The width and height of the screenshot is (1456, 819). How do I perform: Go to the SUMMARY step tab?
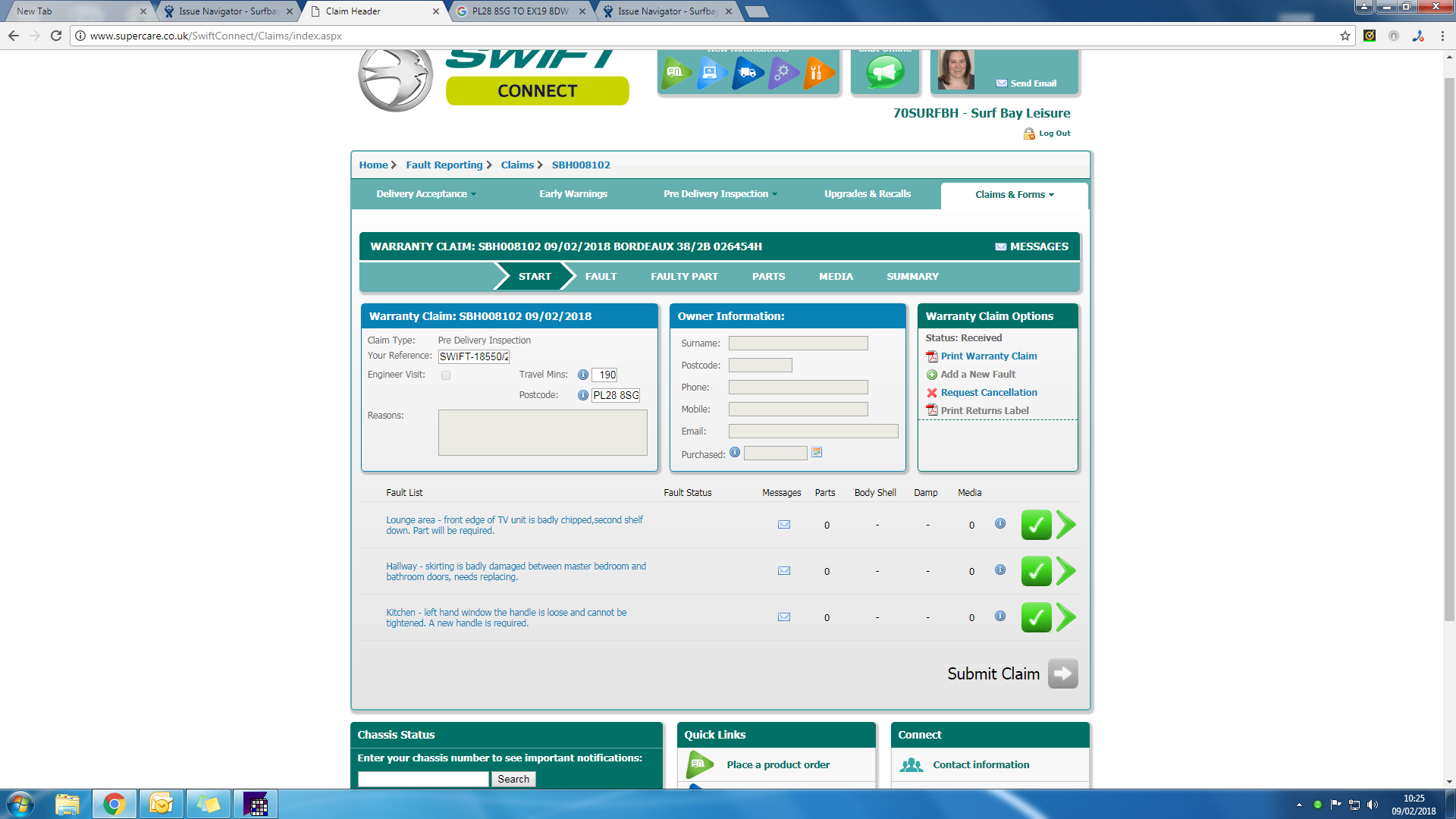(x=912, y=277)
